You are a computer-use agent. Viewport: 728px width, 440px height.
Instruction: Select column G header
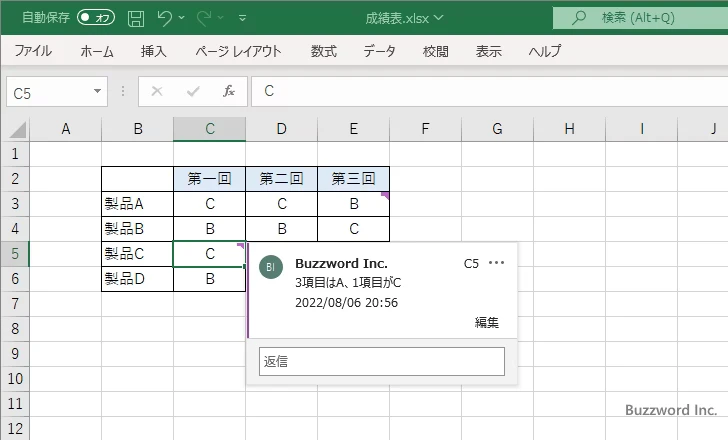[x=497, y=129]
